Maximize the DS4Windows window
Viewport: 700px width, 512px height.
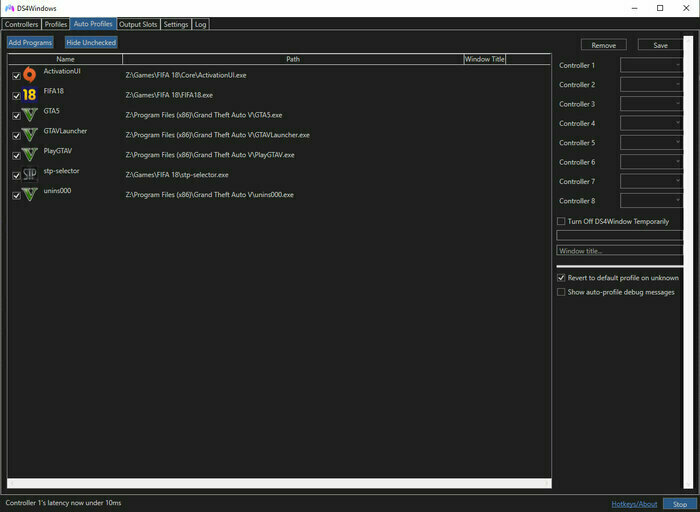(x=660, y=8)
